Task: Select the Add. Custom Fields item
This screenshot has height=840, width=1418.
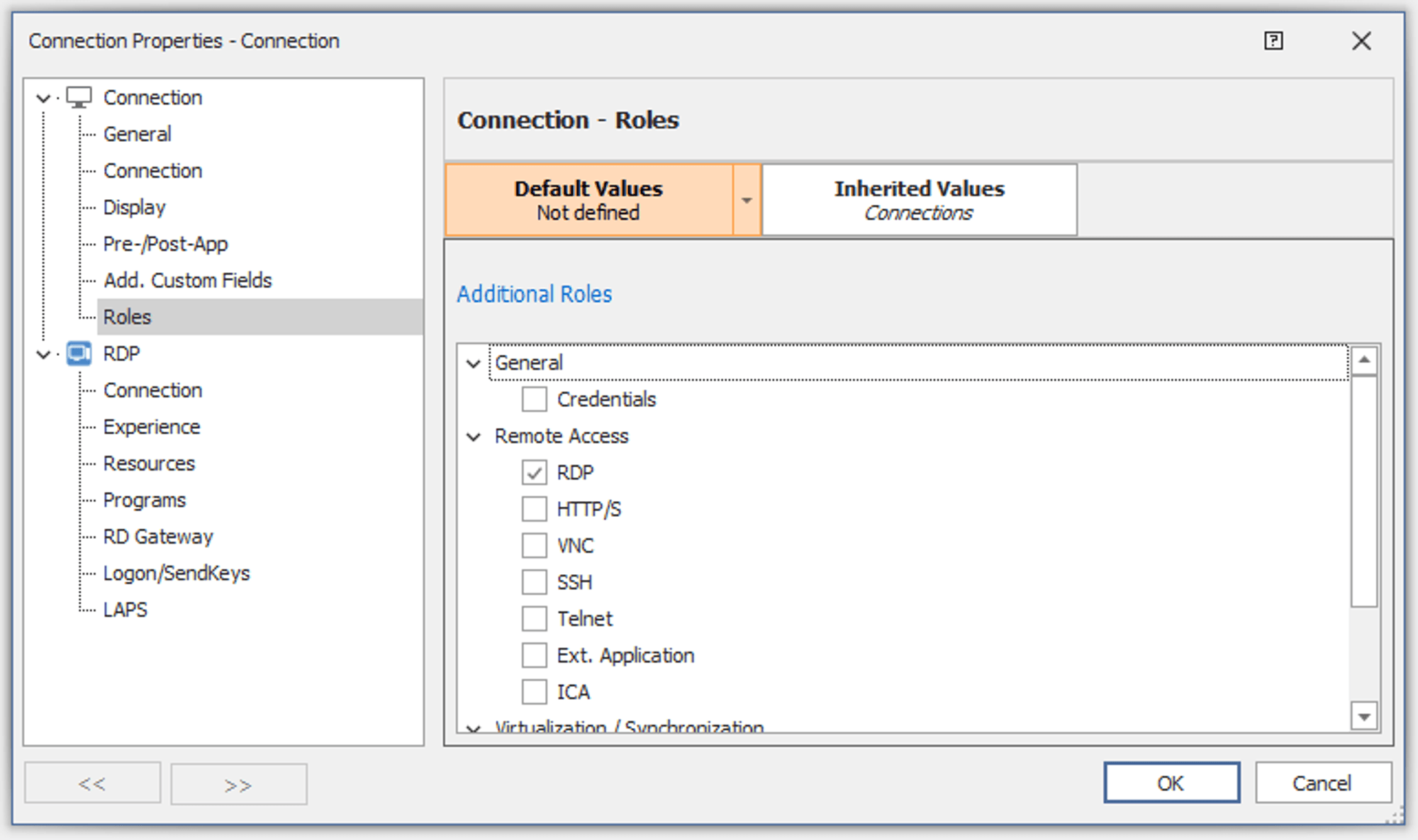Action: [x=187, y=280]
